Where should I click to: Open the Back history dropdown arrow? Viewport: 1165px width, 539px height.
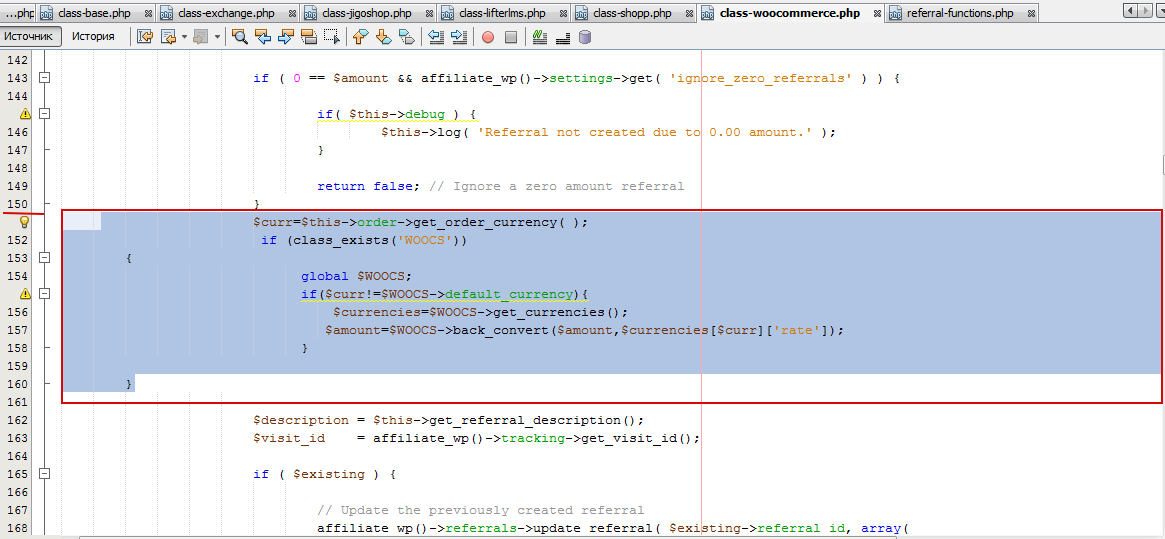[x=184, y=36]
